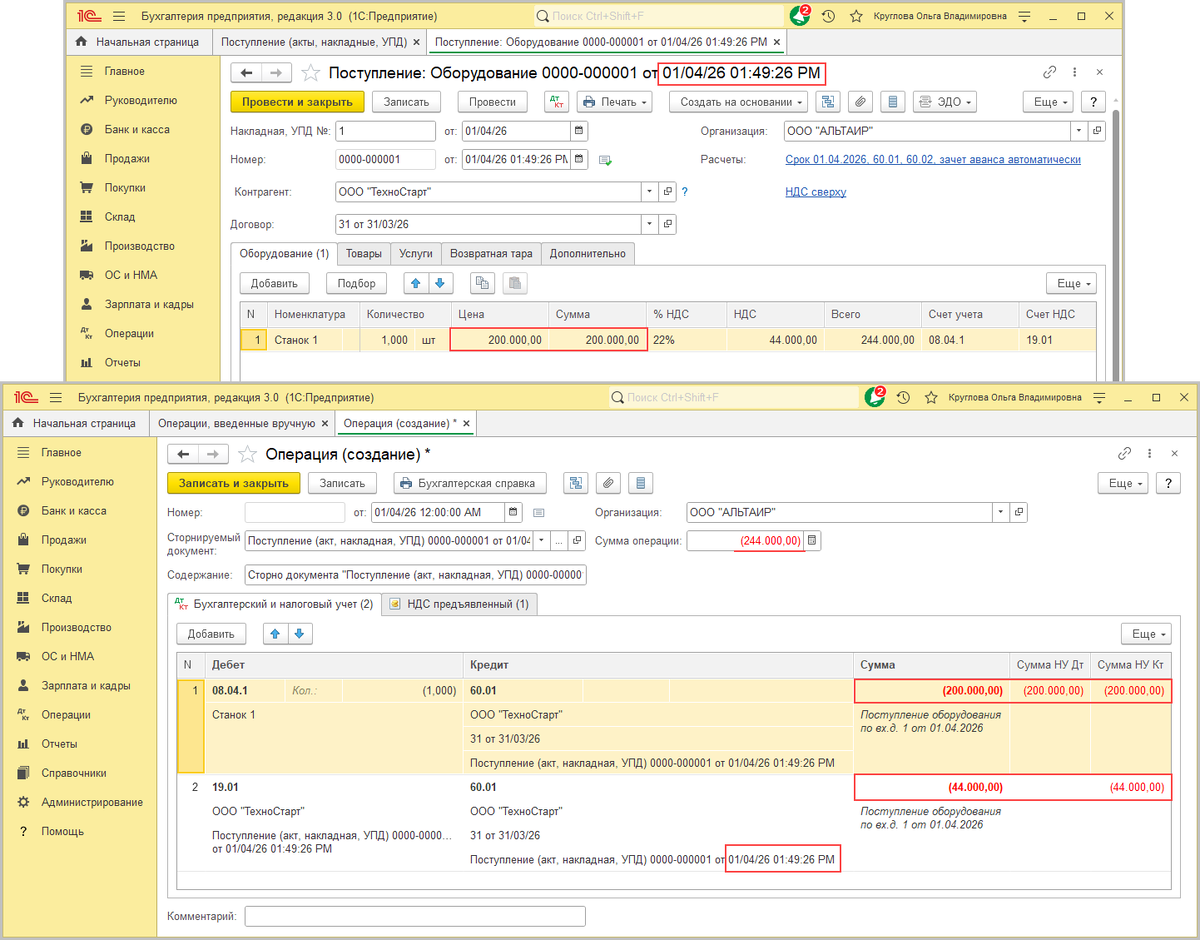
Task: Open НДС сверху link
Action: 816,192
